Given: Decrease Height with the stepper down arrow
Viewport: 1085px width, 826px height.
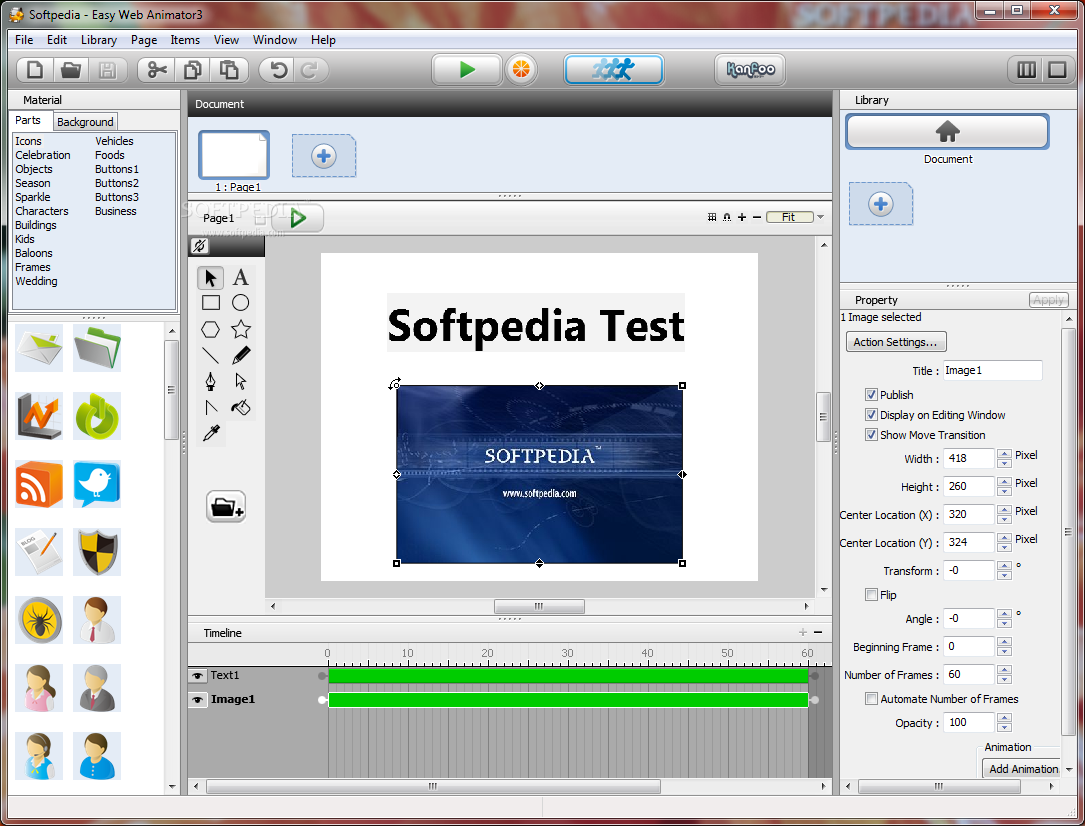Looking at the screenshot, I should pos(1004,491).
